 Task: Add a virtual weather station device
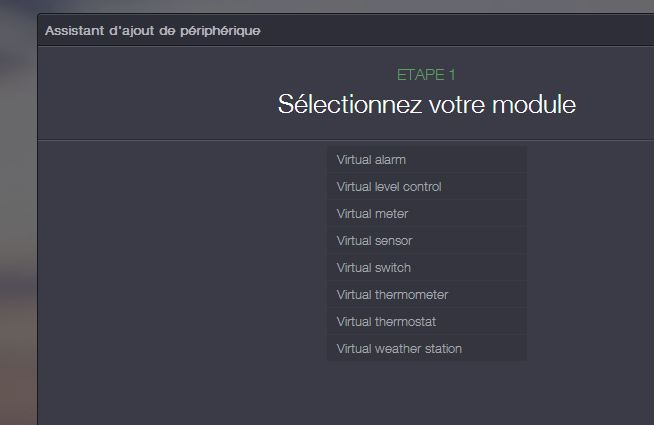(x=426, y=349)
